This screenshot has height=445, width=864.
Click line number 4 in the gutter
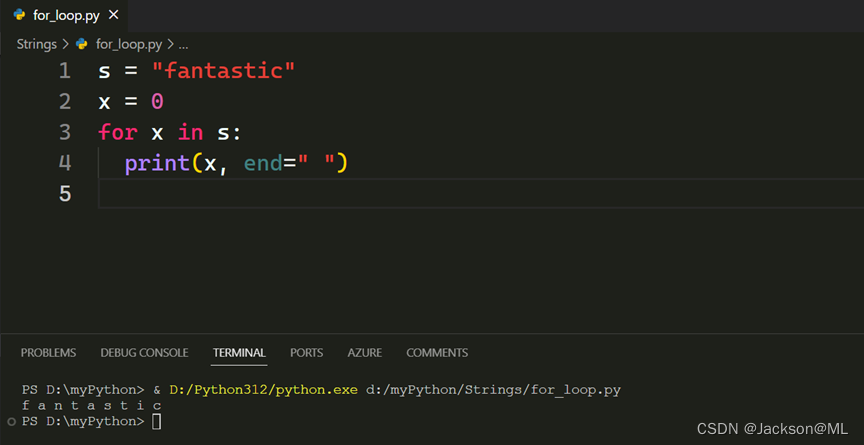(x=65, y=162)
